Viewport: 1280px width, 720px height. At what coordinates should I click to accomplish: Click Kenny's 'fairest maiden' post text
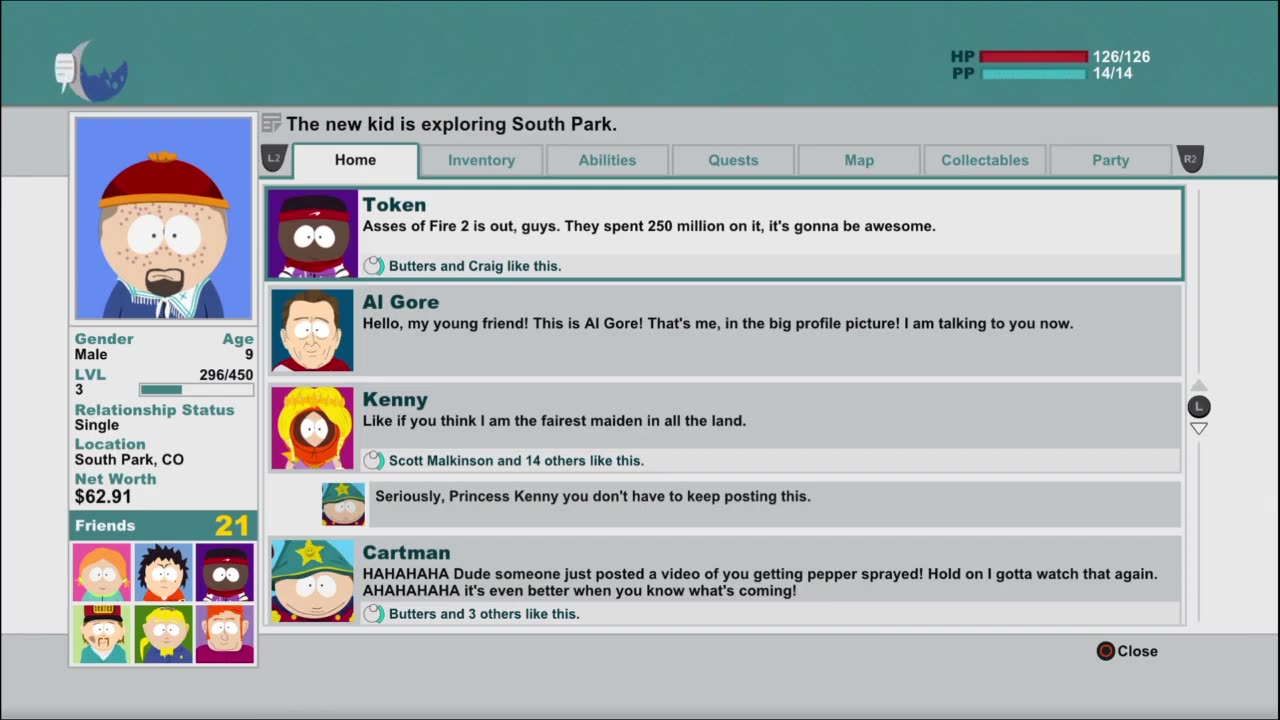(554, 421)
